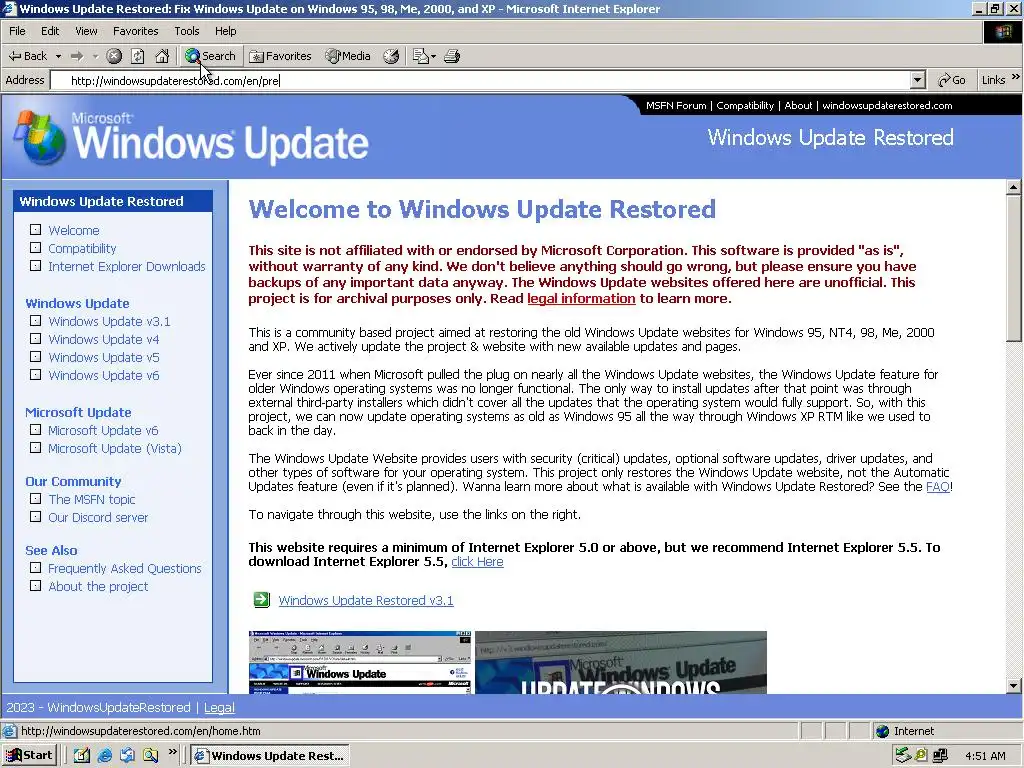Open the Compatibility header link

pos(745,105)
